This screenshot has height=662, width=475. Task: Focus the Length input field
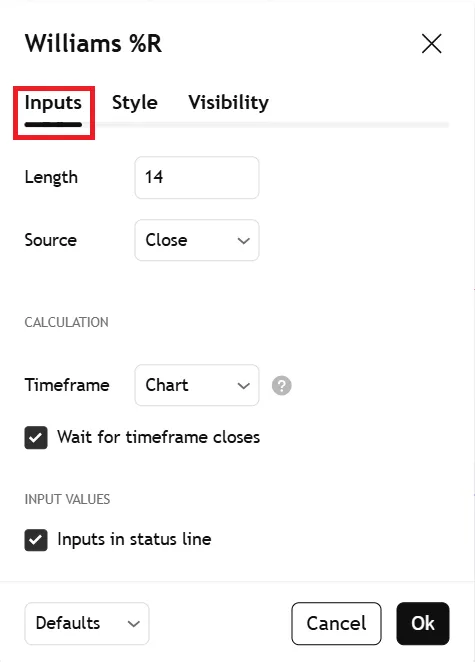(197, 177)
